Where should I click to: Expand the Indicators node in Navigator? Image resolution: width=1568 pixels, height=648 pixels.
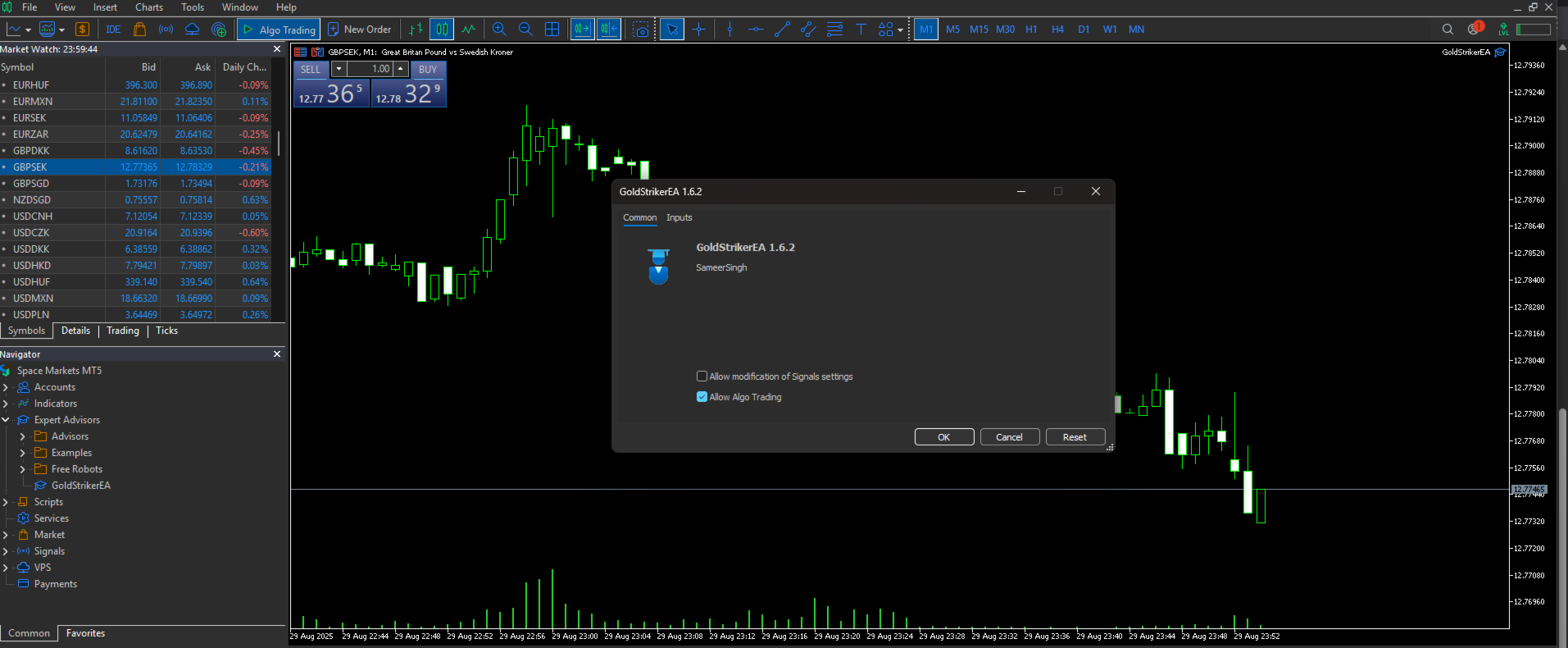pos(6,404)
